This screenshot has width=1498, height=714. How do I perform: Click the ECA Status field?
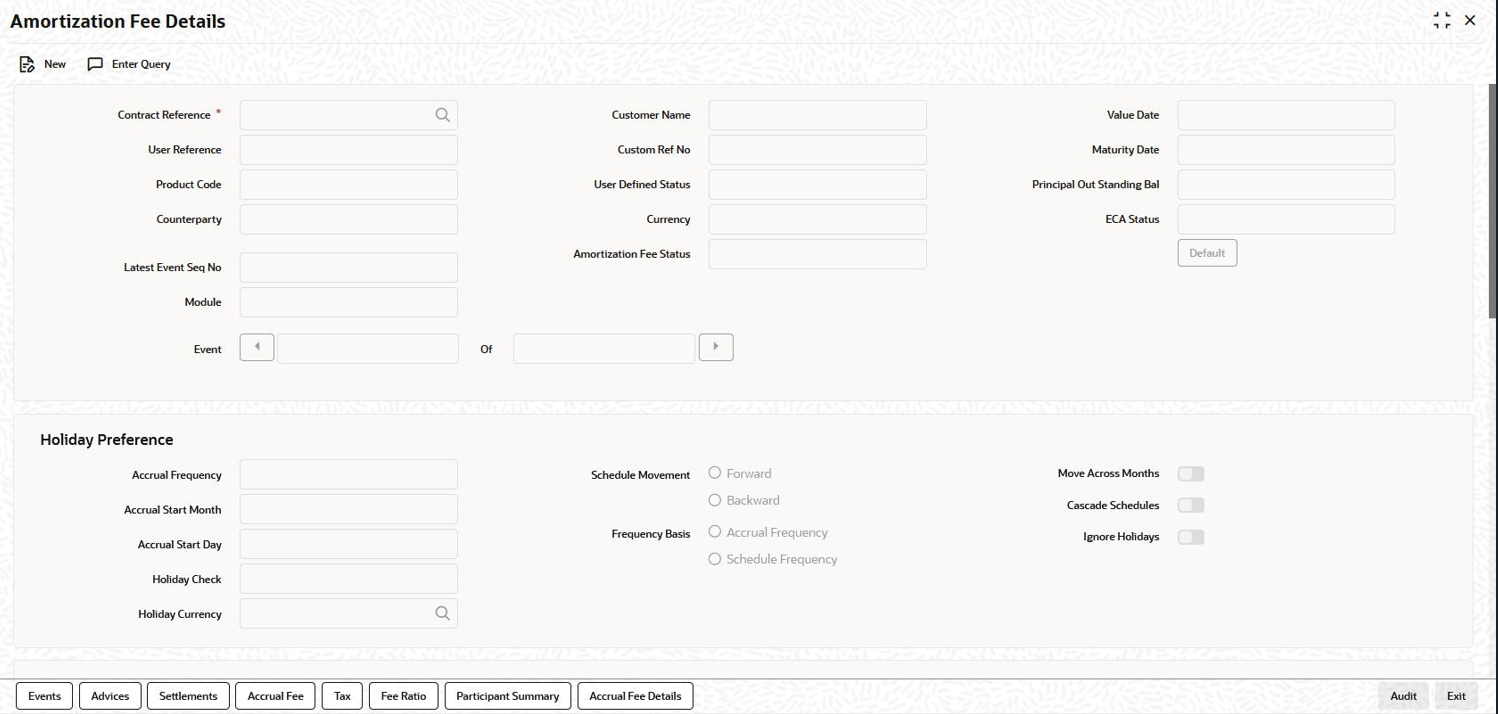[x=1286, y=219]
